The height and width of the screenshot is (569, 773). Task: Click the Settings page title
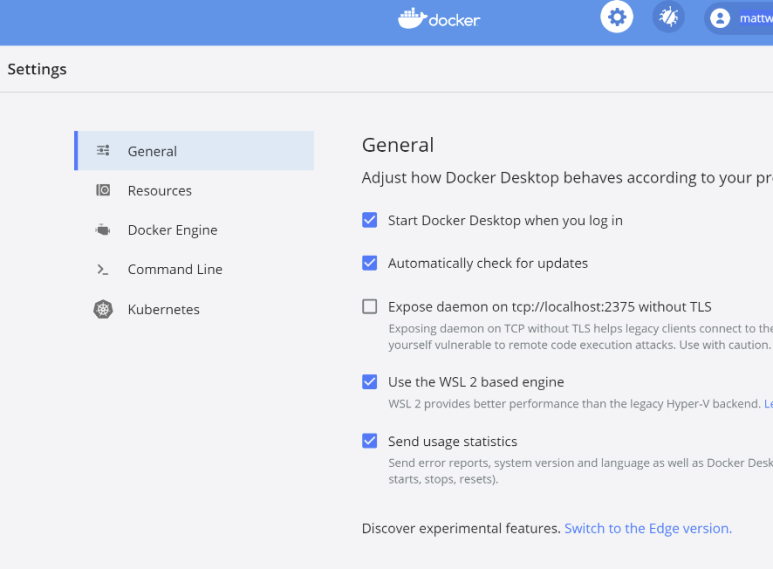click(x=37, y=70)
